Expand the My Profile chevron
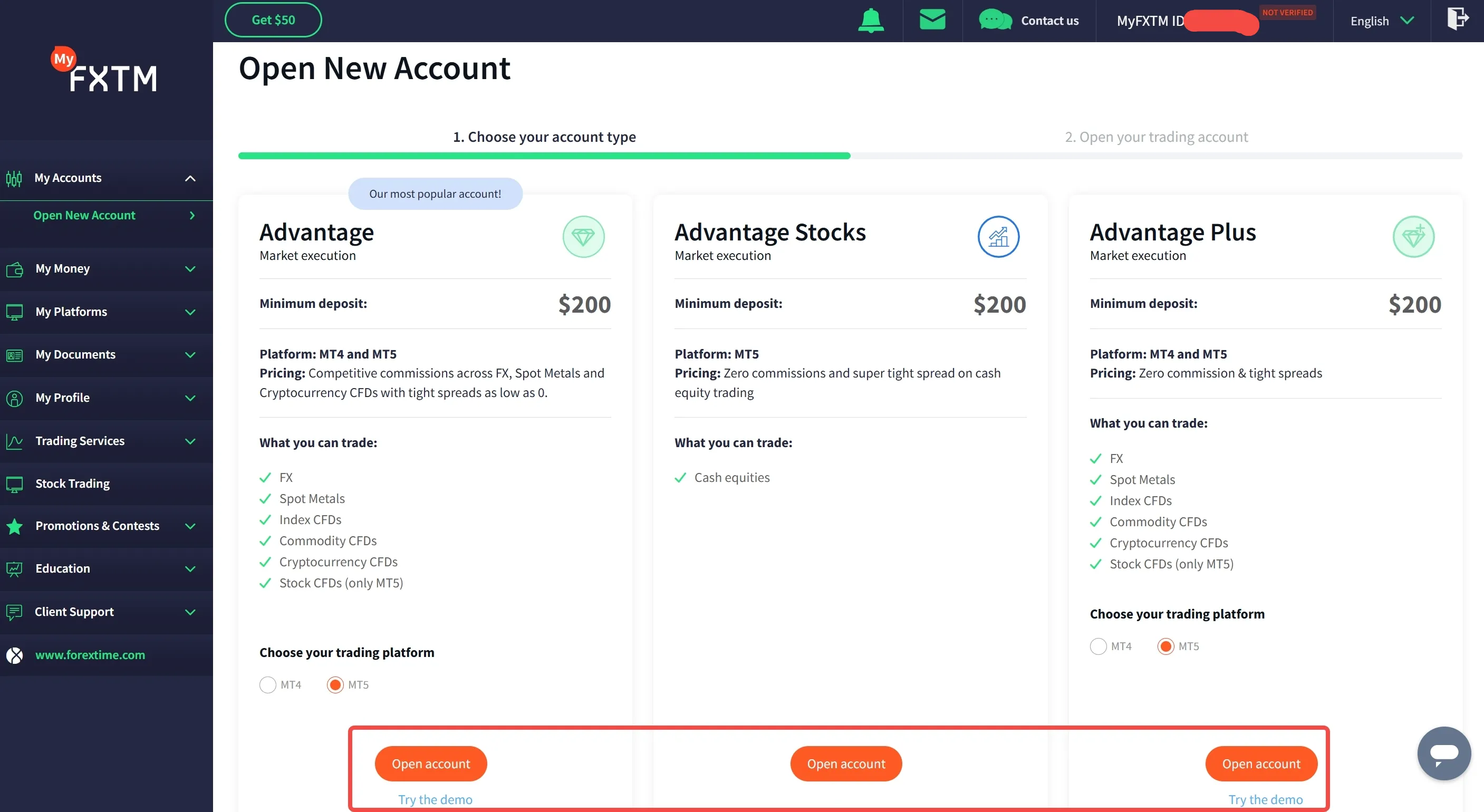The image size is (1484, 812). click(x=190, y=399)
